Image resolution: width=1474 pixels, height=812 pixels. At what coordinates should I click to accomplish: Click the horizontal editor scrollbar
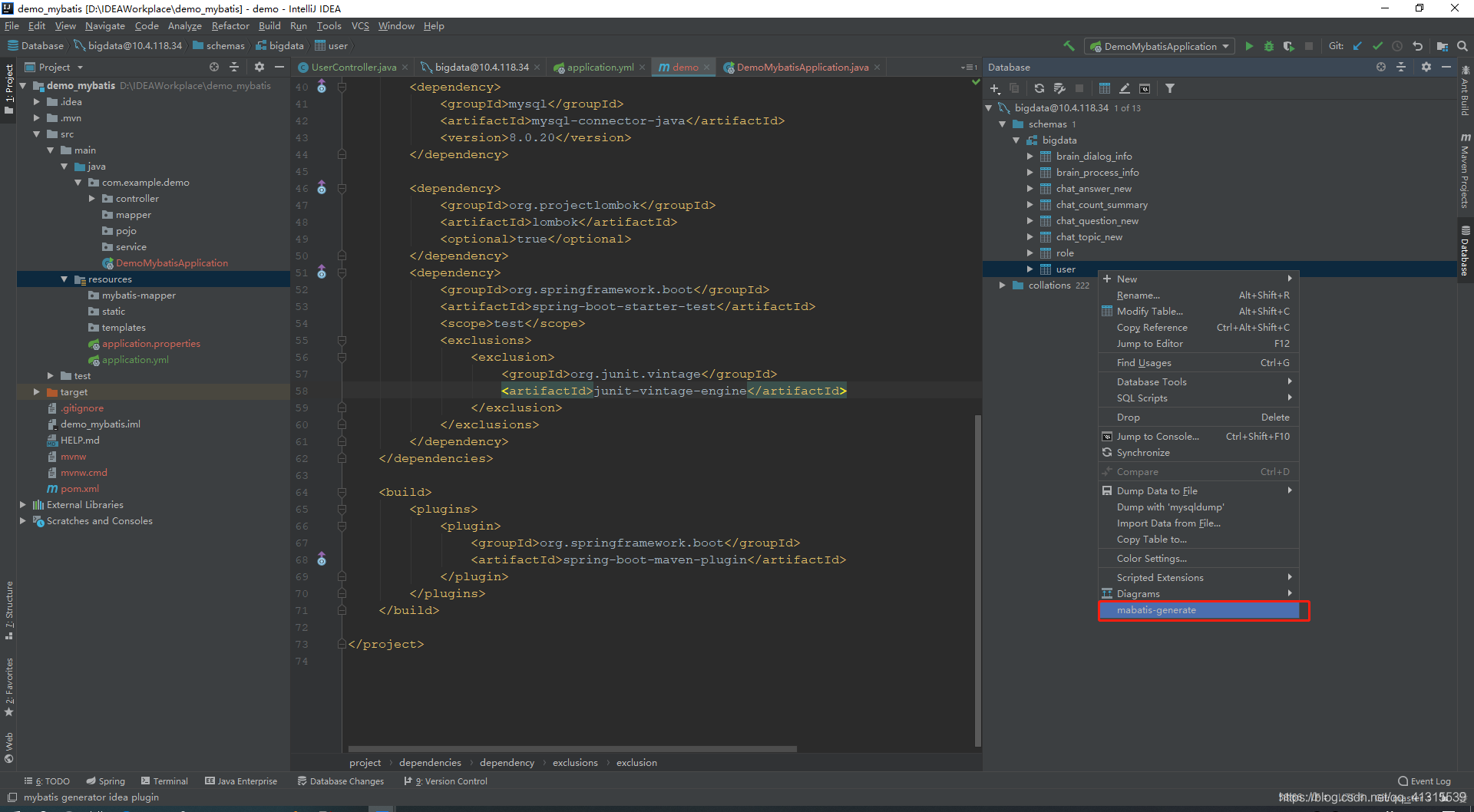click(x=573, y=748)
